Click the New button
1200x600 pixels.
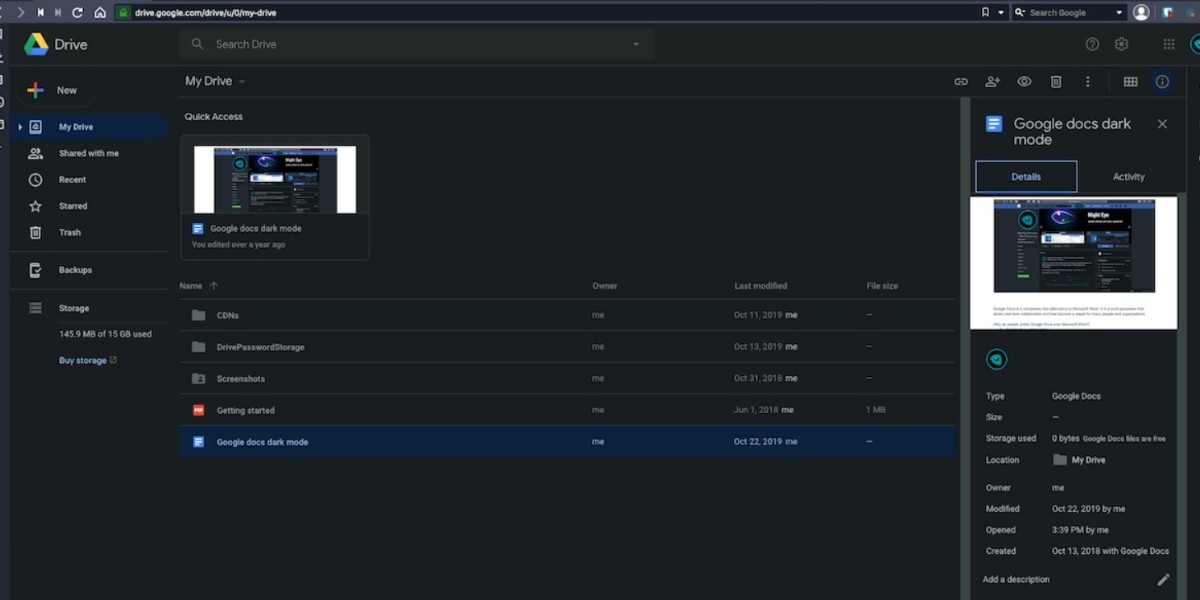(x=54, y=90)
